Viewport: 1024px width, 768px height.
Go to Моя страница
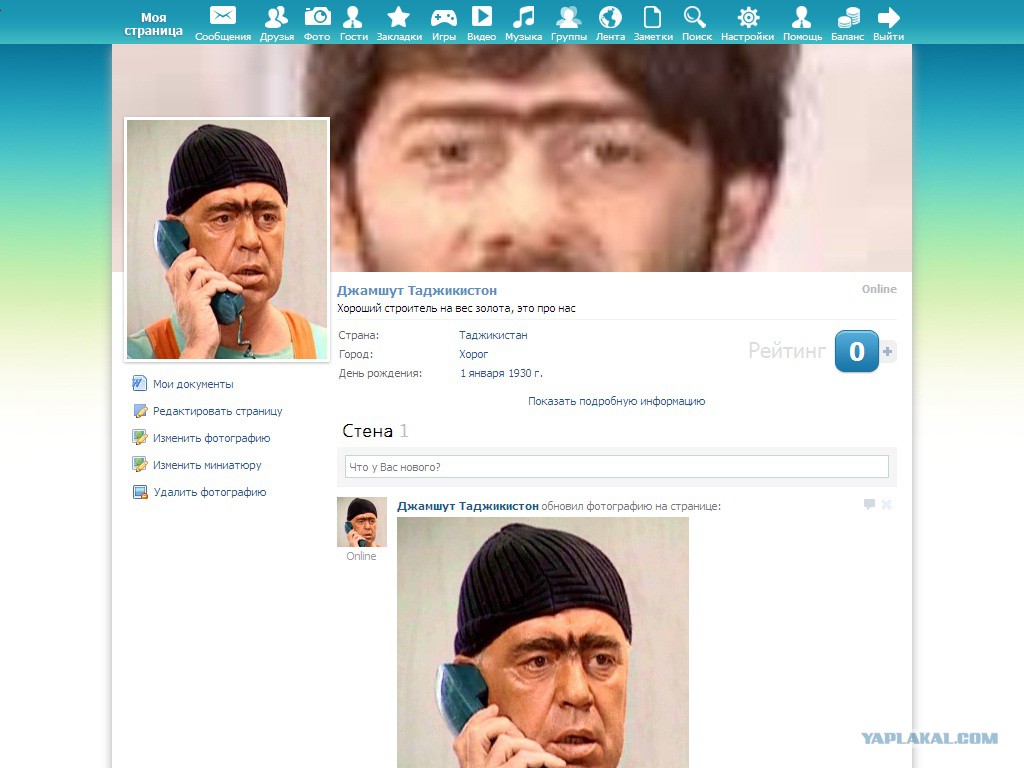pos(153,24)
